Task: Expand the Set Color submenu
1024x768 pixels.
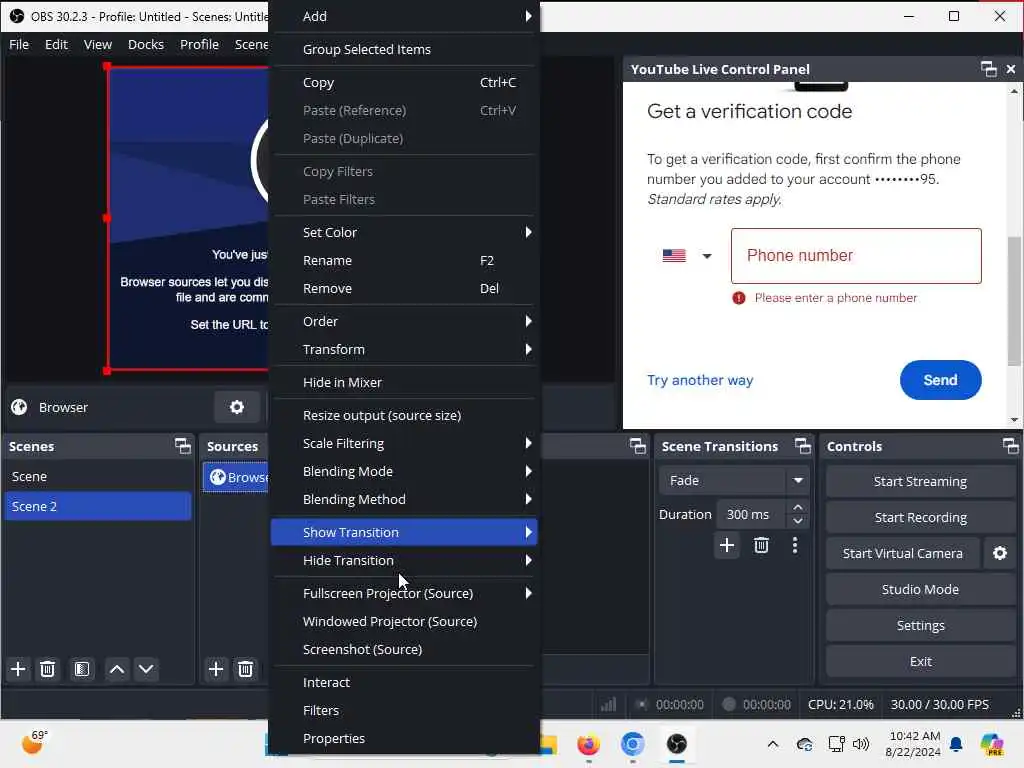Action: point(404,232)
